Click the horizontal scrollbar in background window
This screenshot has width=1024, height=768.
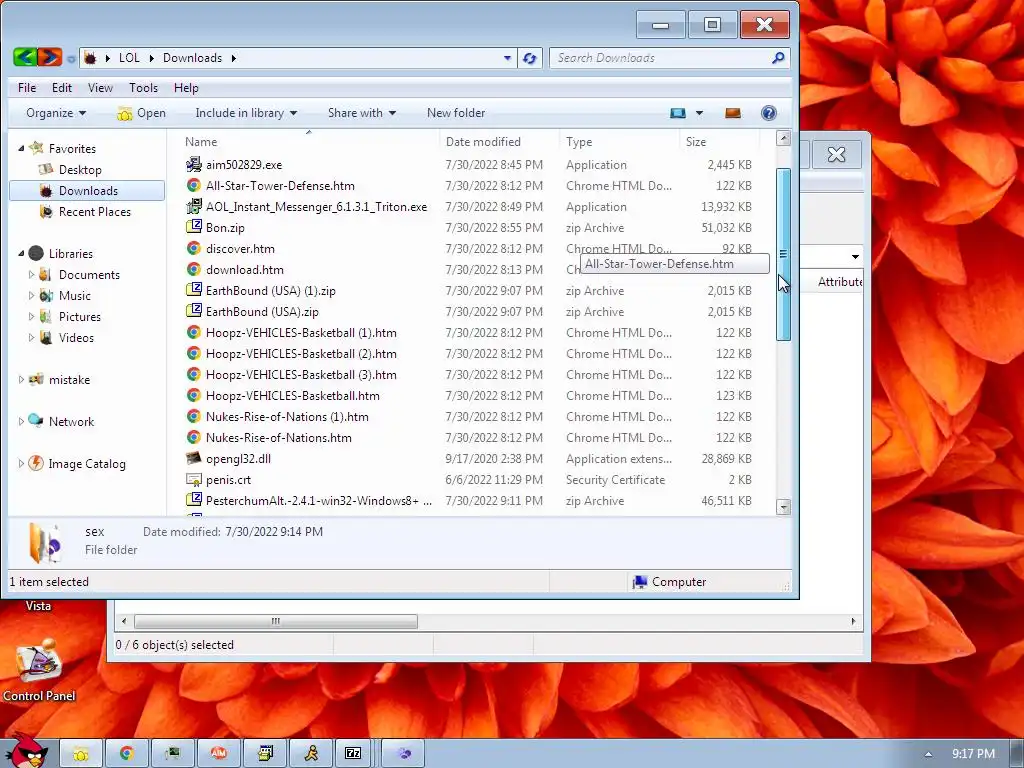tap(276, 621)
